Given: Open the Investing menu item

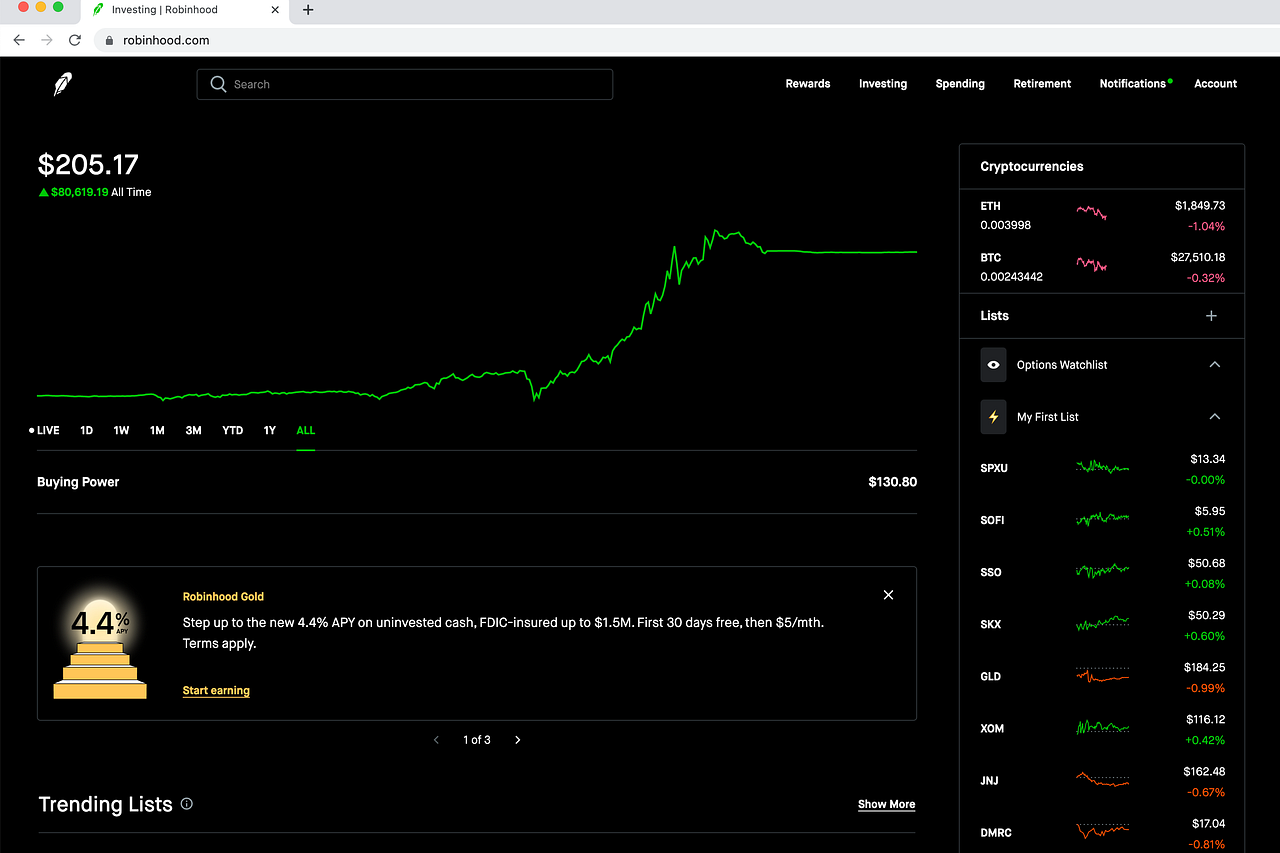Looking at the screenshot, I should coord(883,84).
